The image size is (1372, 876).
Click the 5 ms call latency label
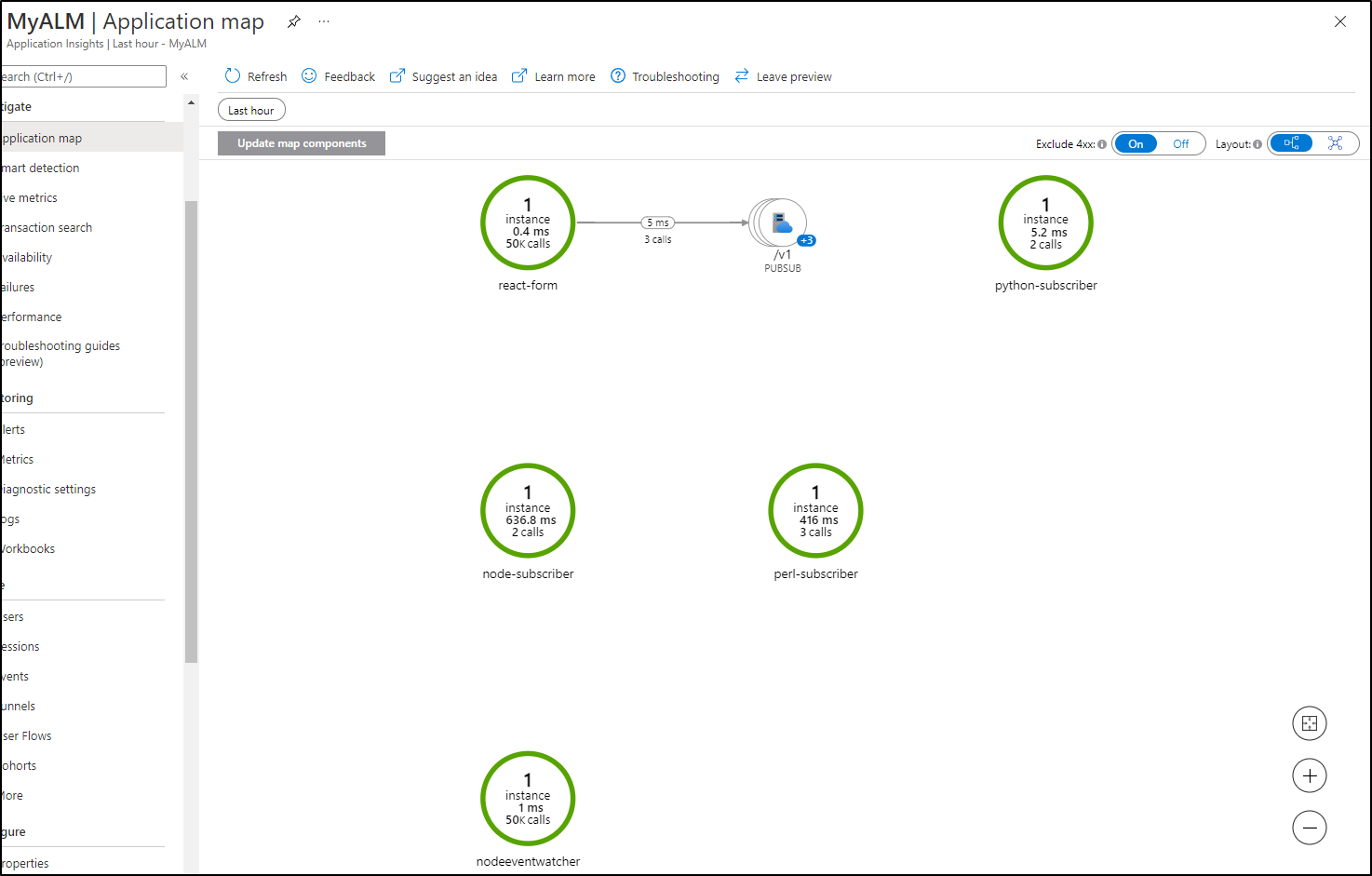(x=658, y=222)
